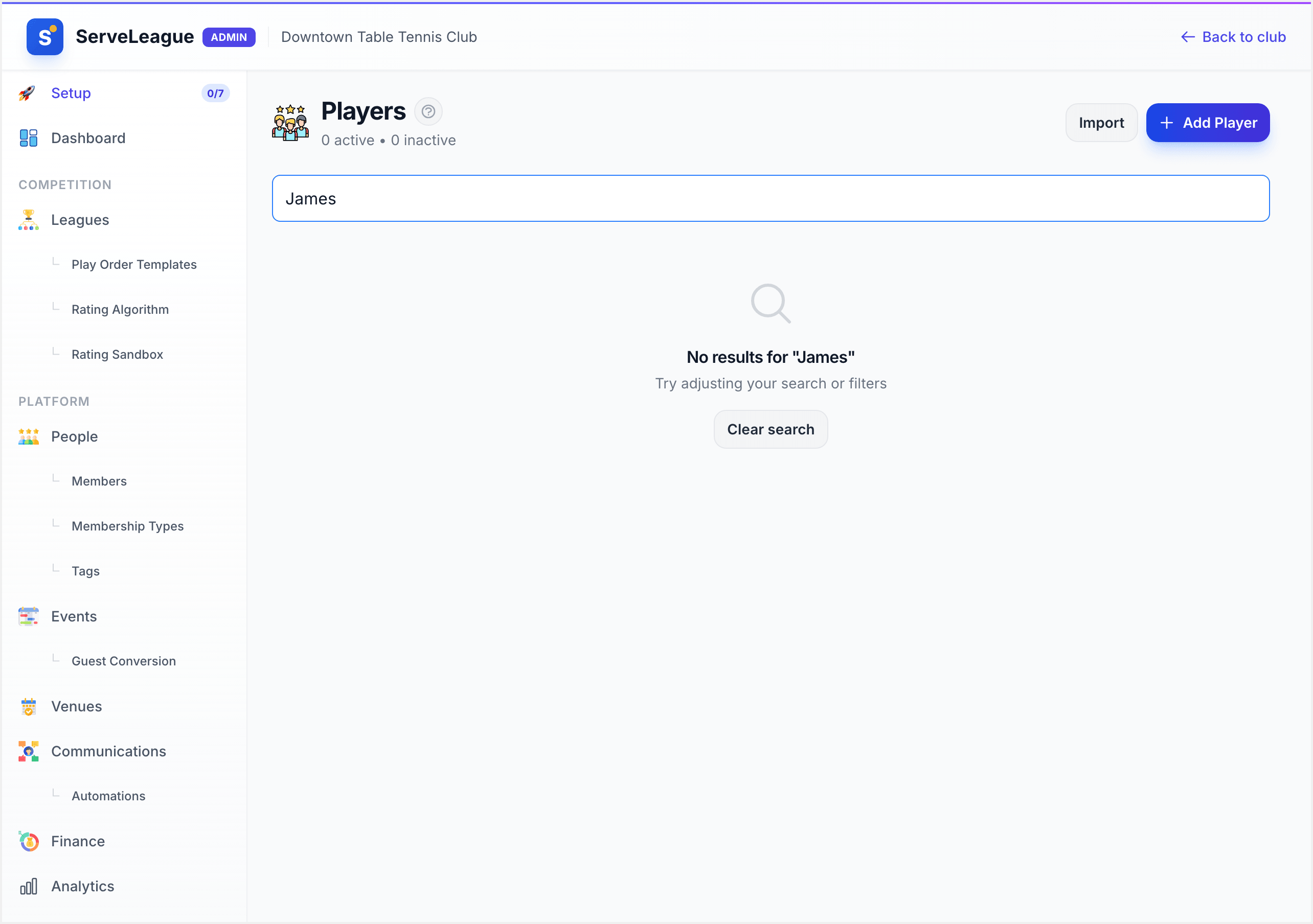
Task: Click the magnifier icon above No results
Action: click(x=771, y=304)
